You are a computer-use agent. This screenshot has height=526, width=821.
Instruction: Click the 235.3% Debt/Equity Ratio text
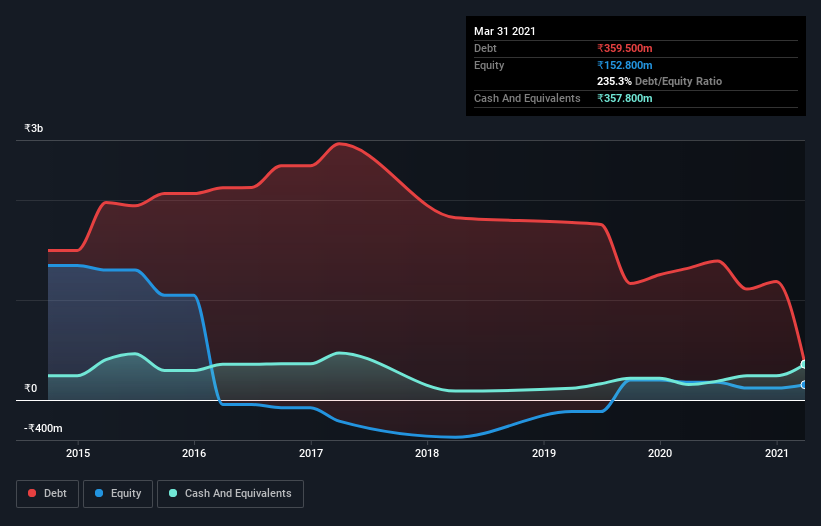(x=659, y=82)
